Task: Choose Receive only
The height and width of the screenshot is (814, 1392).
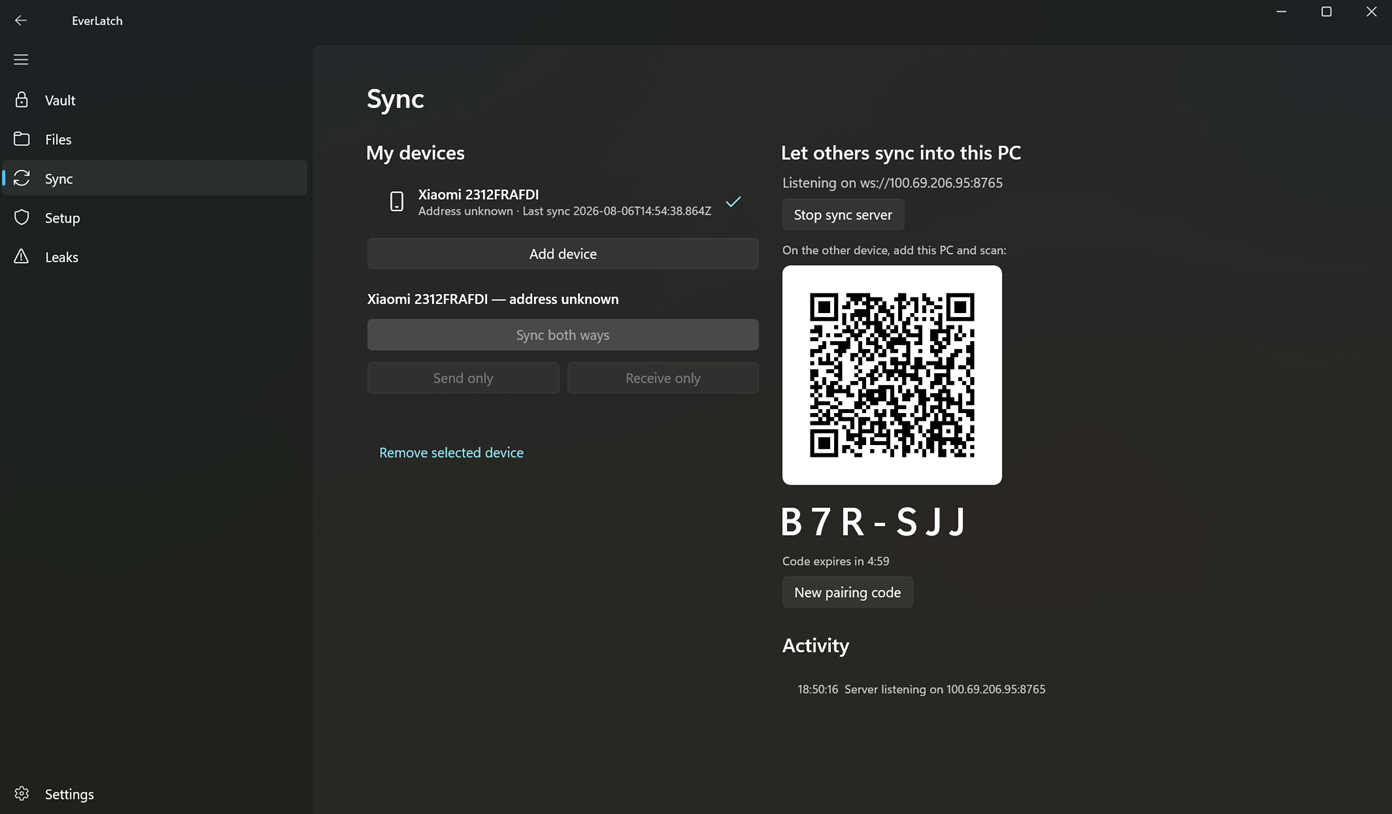Action: (x=663, y=378)
